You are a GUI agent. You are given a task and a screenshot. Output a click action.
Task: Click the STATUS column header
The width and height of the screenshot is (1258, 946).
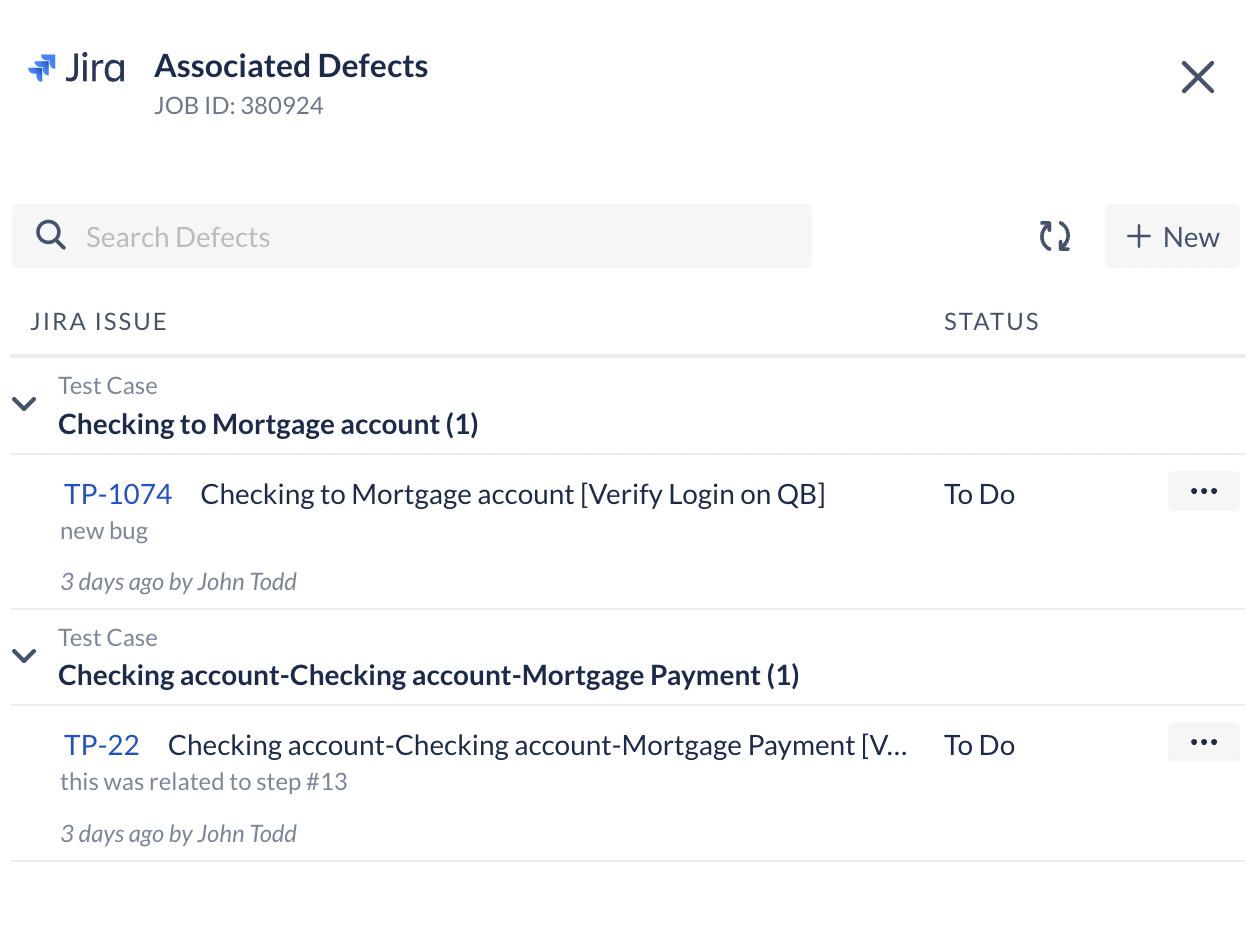(992, 321)
